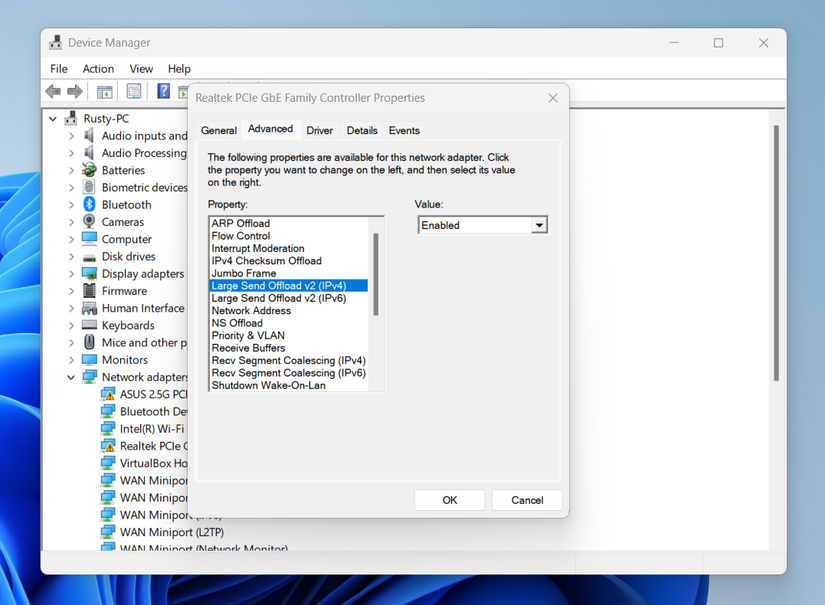Click the Property list scrollbar thumb

[376, 274]
